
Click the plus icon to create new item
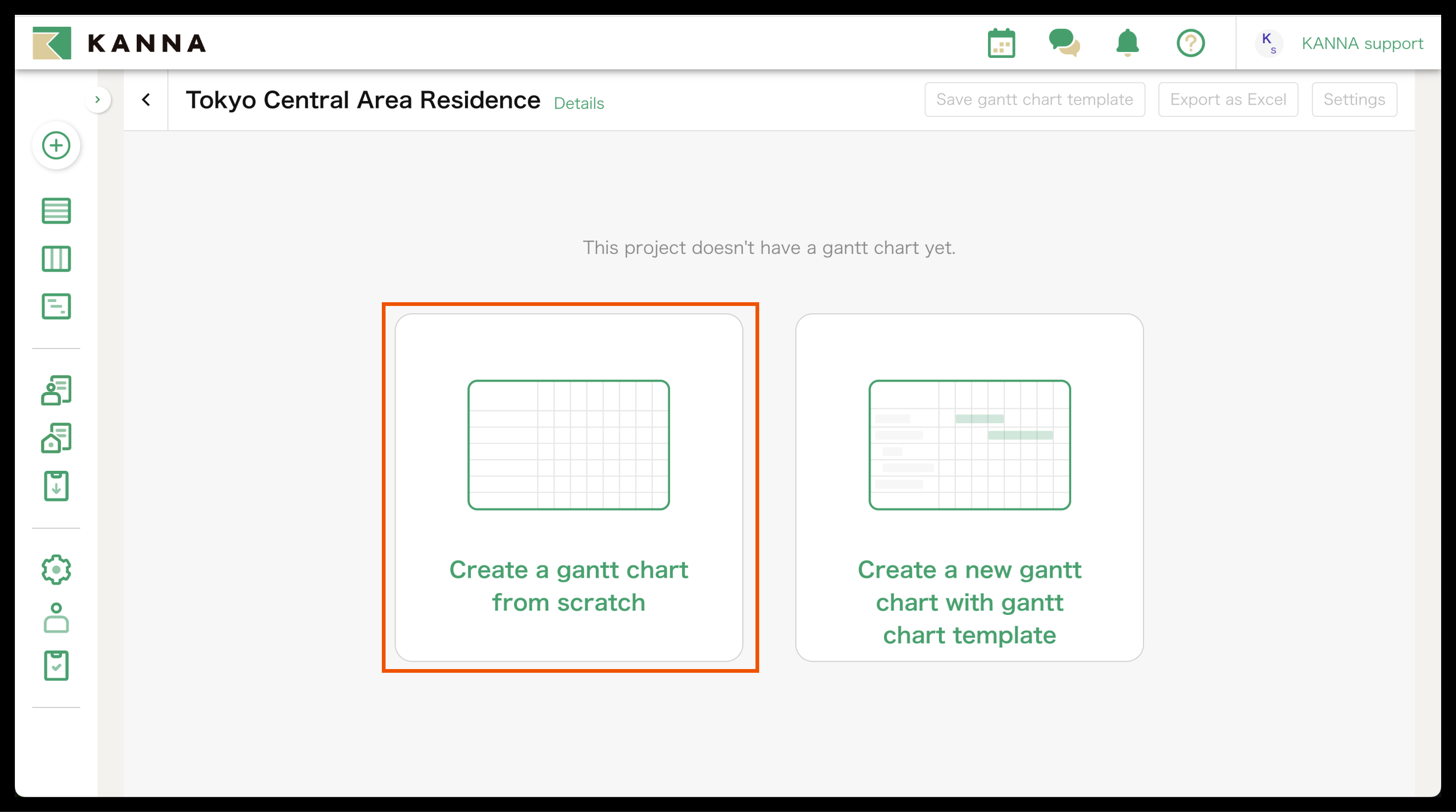56,145
